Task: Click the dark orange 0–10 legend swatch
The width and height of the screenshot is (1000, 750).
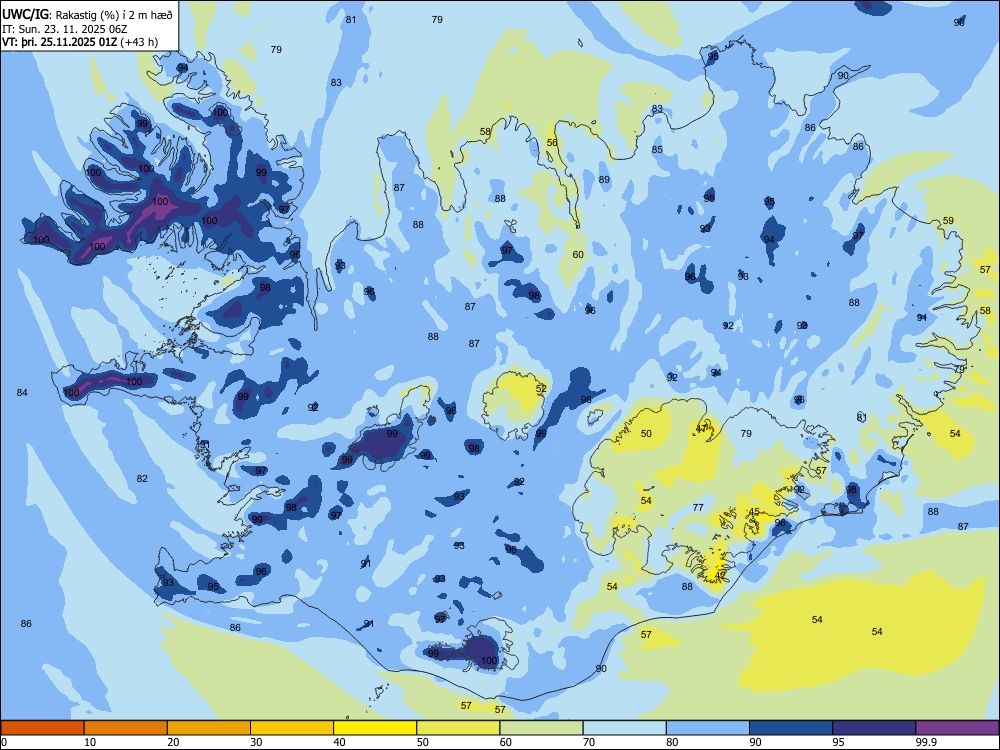Action: tap(42, 728)
